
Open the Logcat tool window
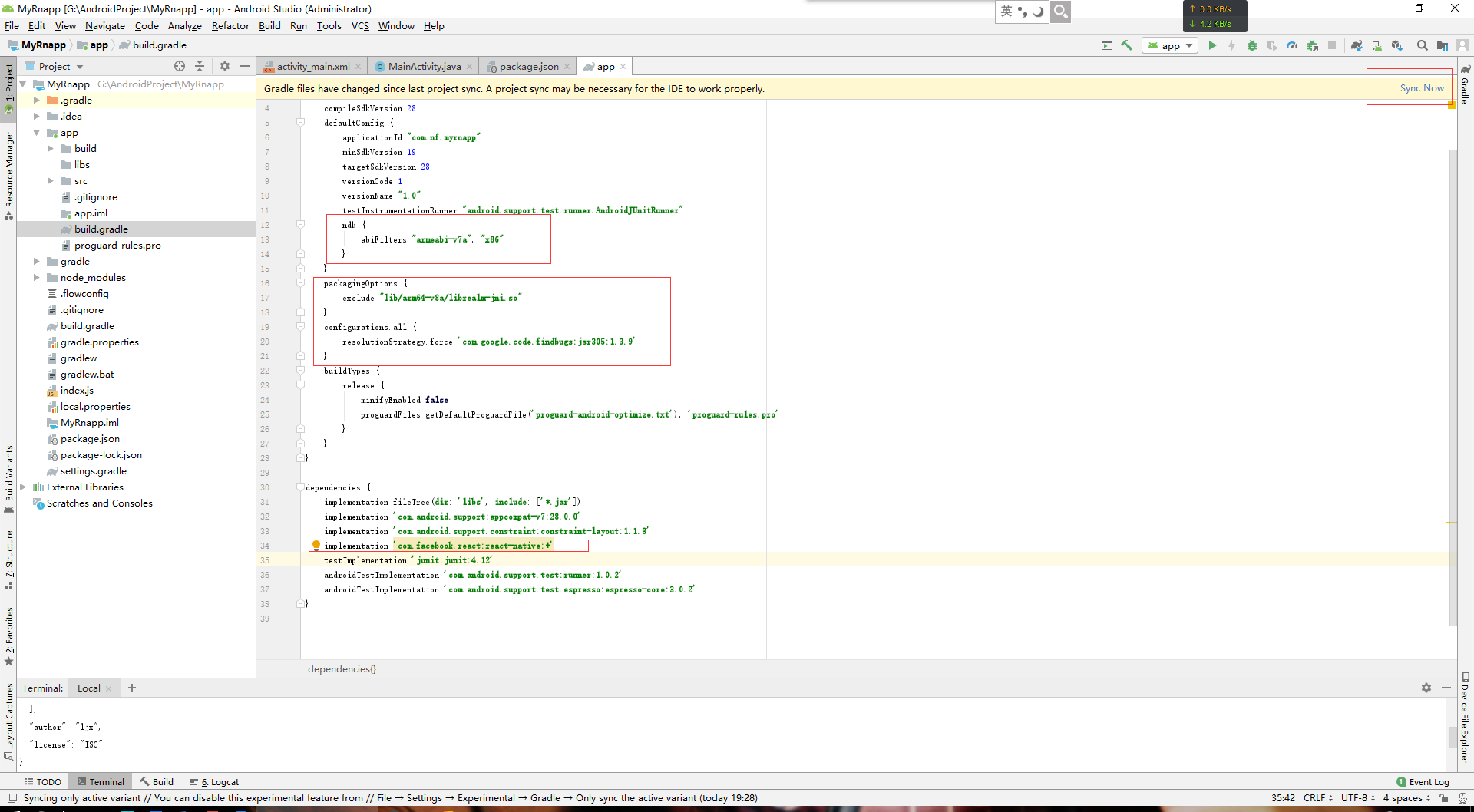(214, 782)
